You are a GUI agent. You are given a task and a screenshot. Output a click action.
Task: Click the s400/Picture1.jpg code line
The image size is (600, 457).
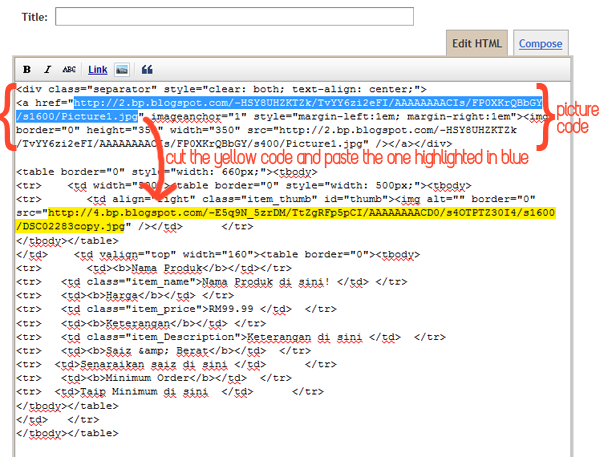[234, 144]
